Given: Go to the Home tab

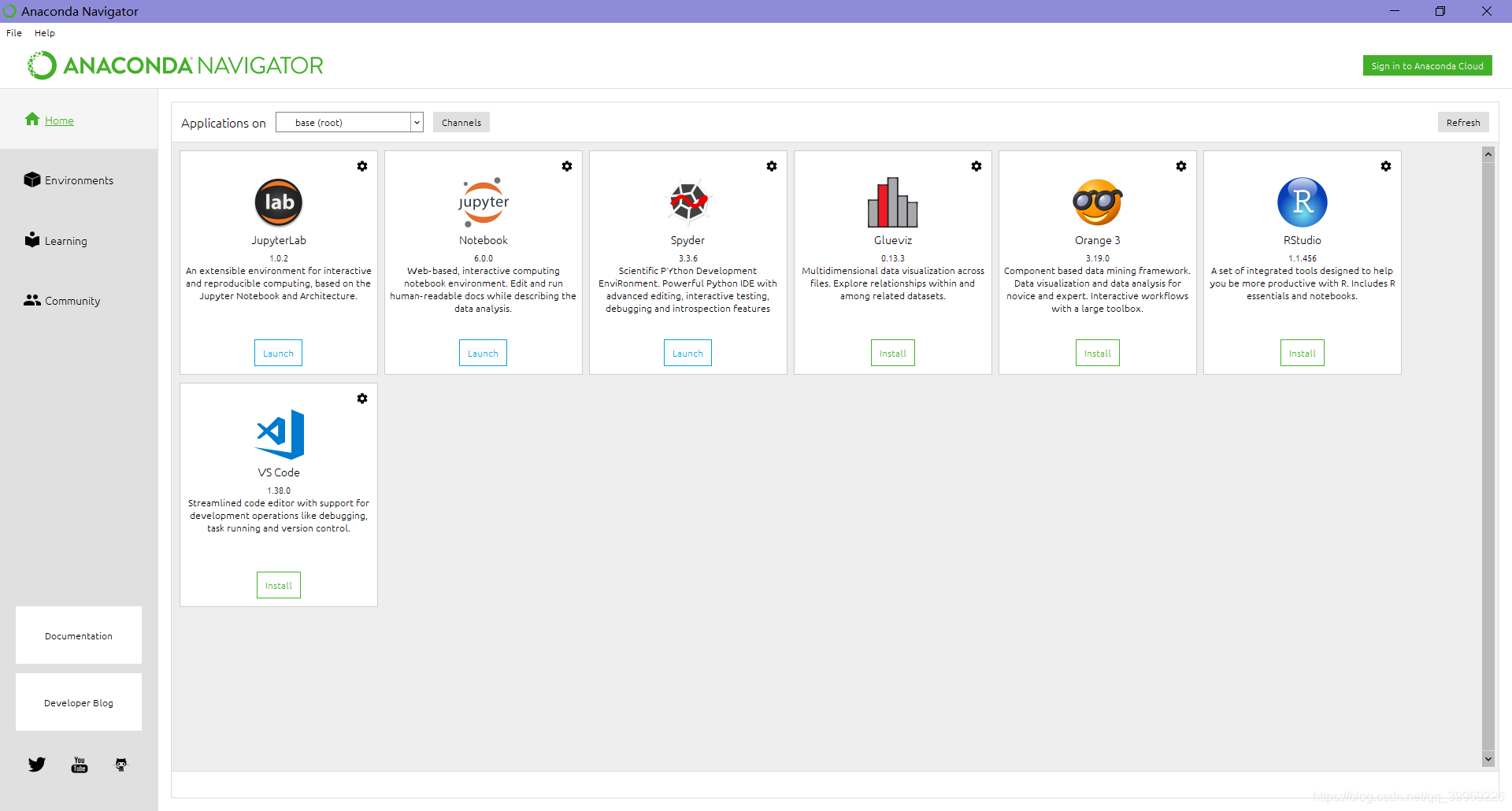Looking at the screenshot, I should 79,120.
